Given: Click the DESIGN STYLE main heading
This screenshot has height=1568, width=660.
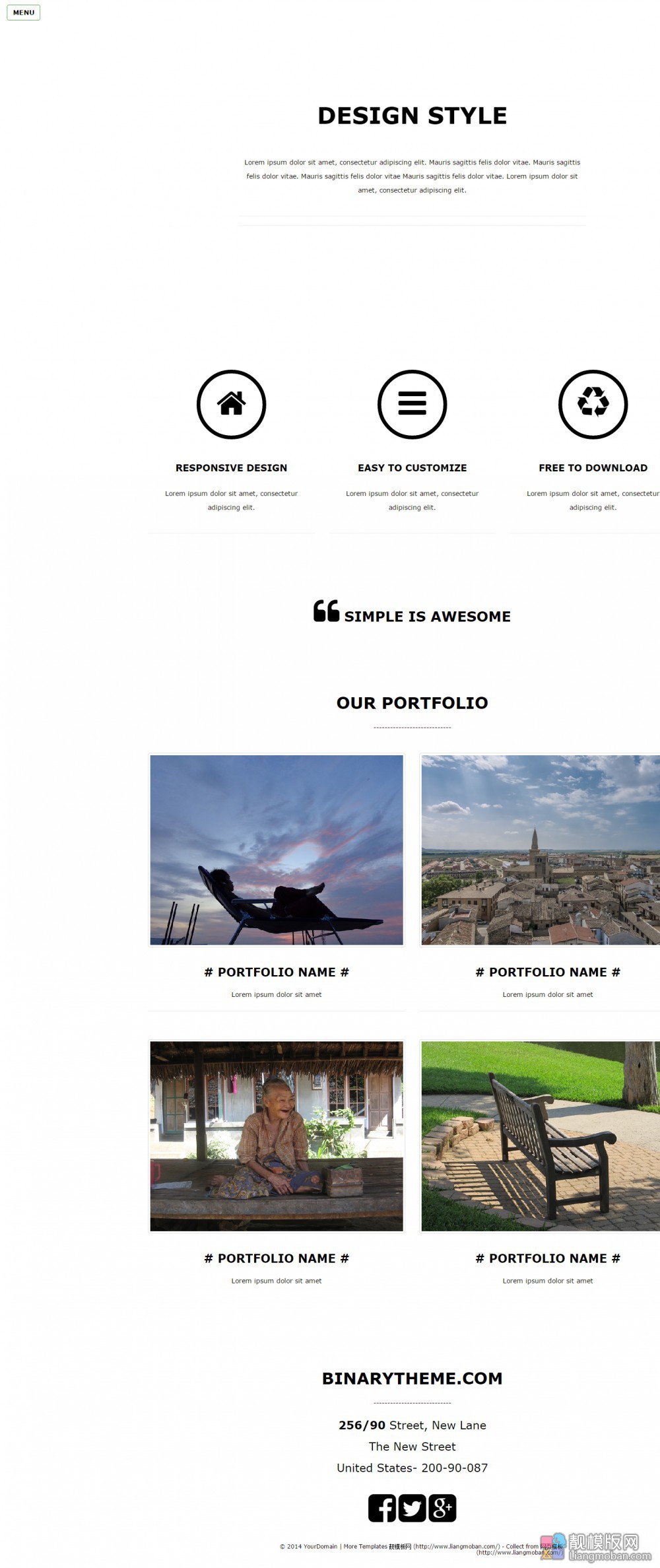Looking at the screenshot, I should pyautogui.click(x=412, y=116).
